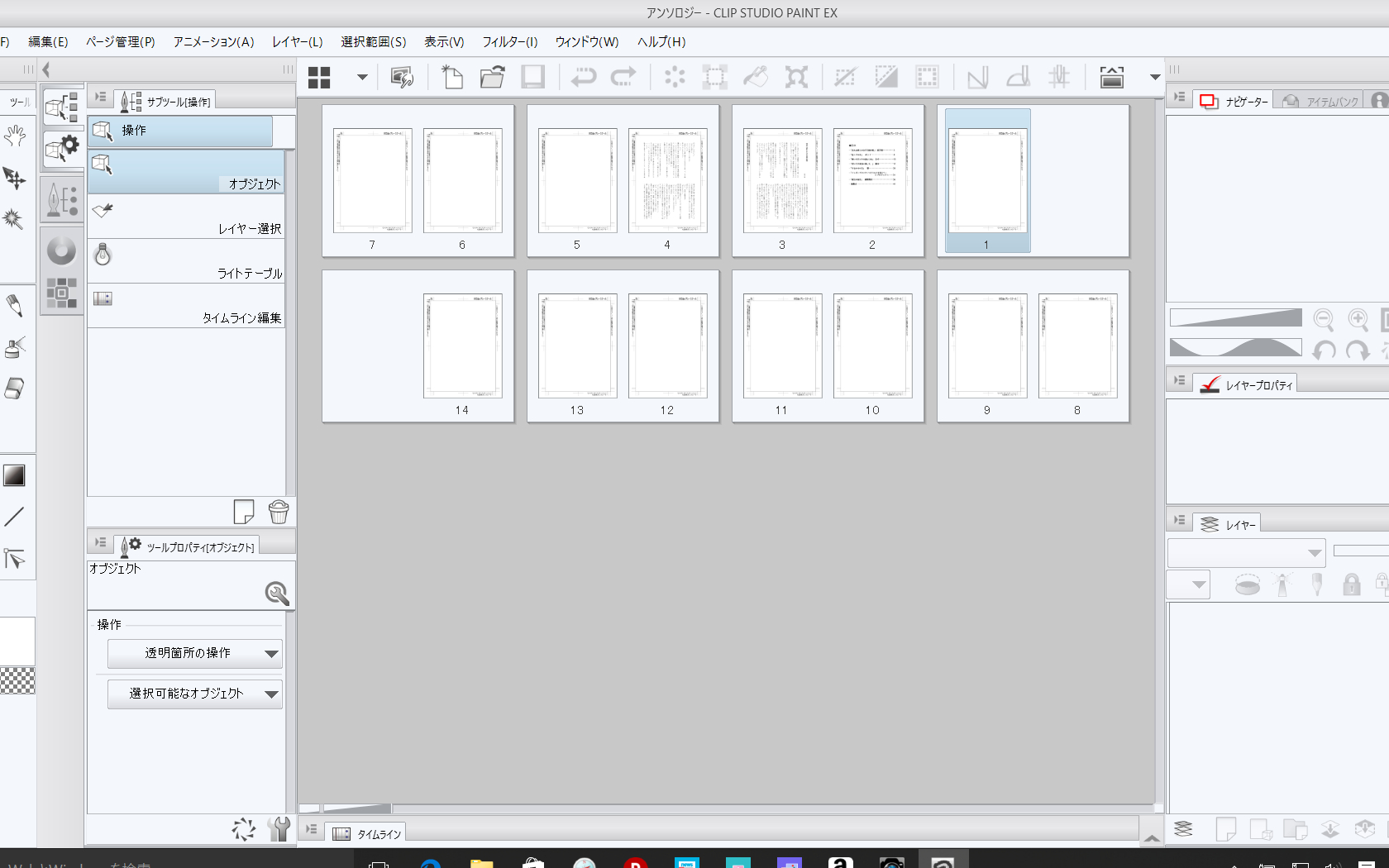Toggle snap to ruler icon in toolbar

977,78
